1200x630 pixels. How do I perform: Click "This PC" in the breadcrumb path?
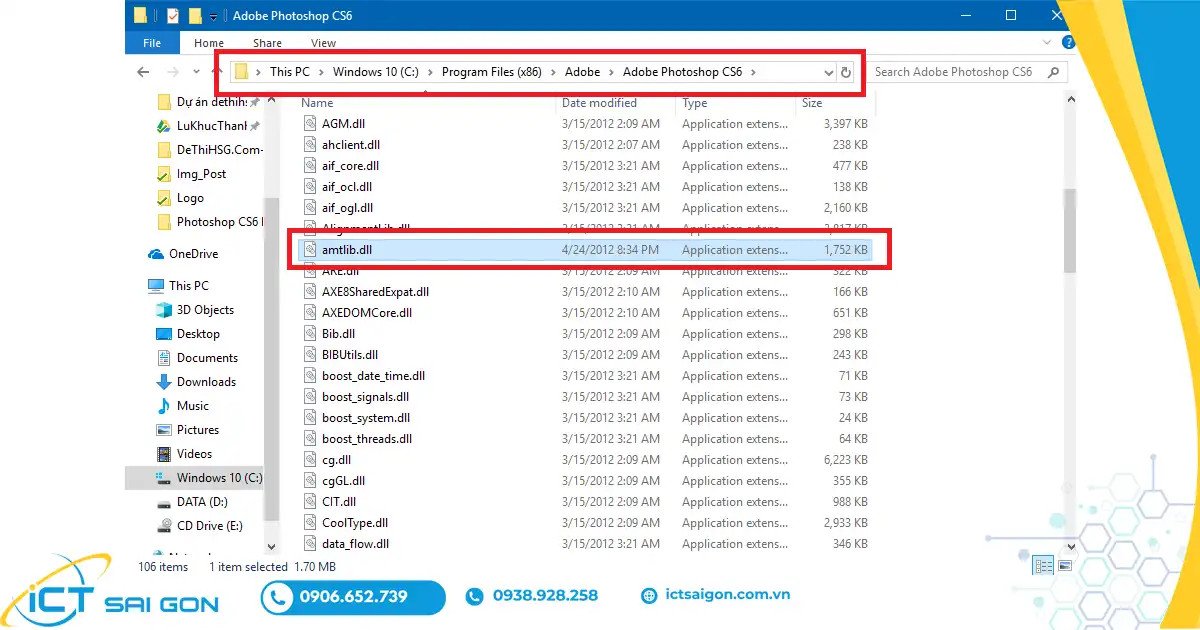tap(289, 71)
